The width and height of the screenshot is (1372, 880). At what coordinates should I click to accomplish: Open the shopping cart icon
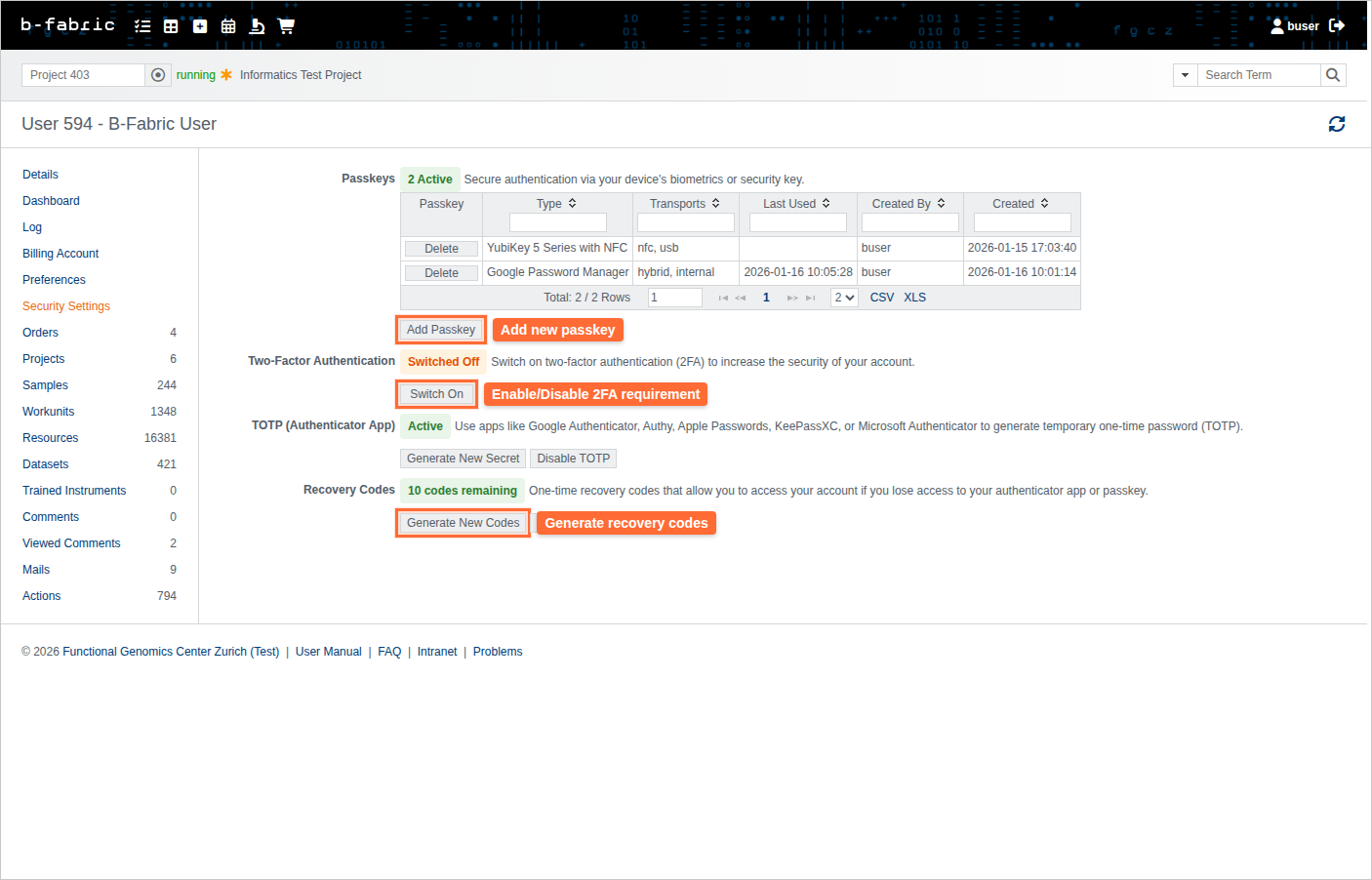tap(286, 26)
